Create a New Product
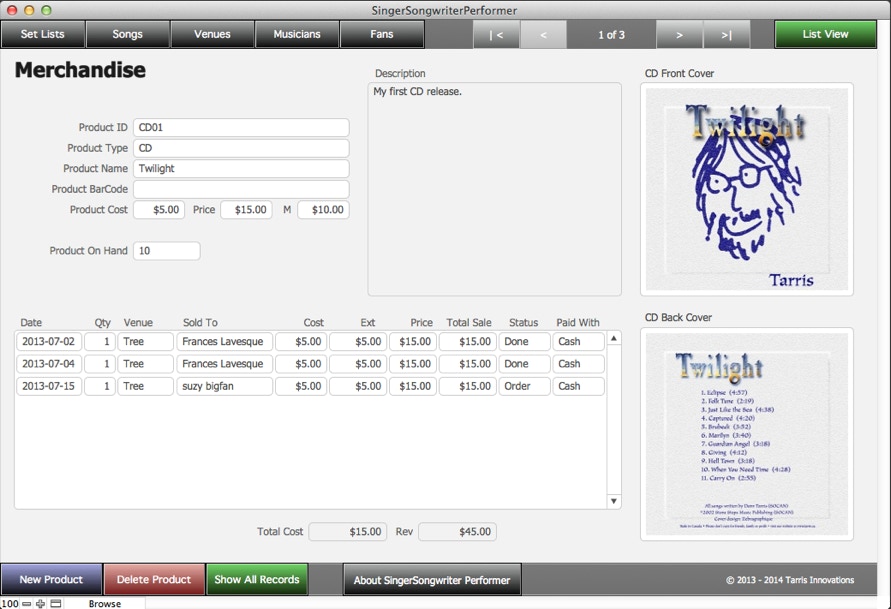The height and width of the screenshot is (609, 891). 51,580
